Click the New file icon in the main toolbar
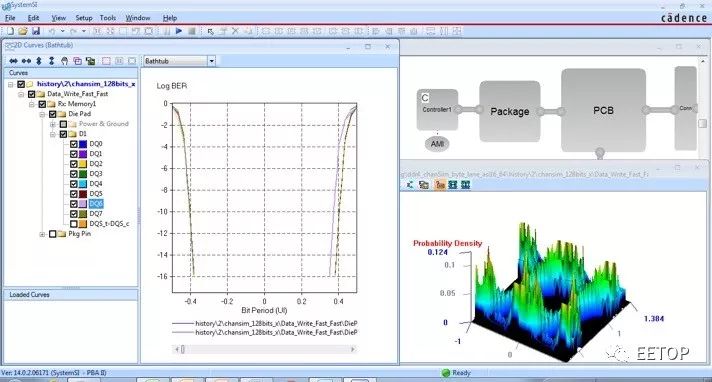 10,31
